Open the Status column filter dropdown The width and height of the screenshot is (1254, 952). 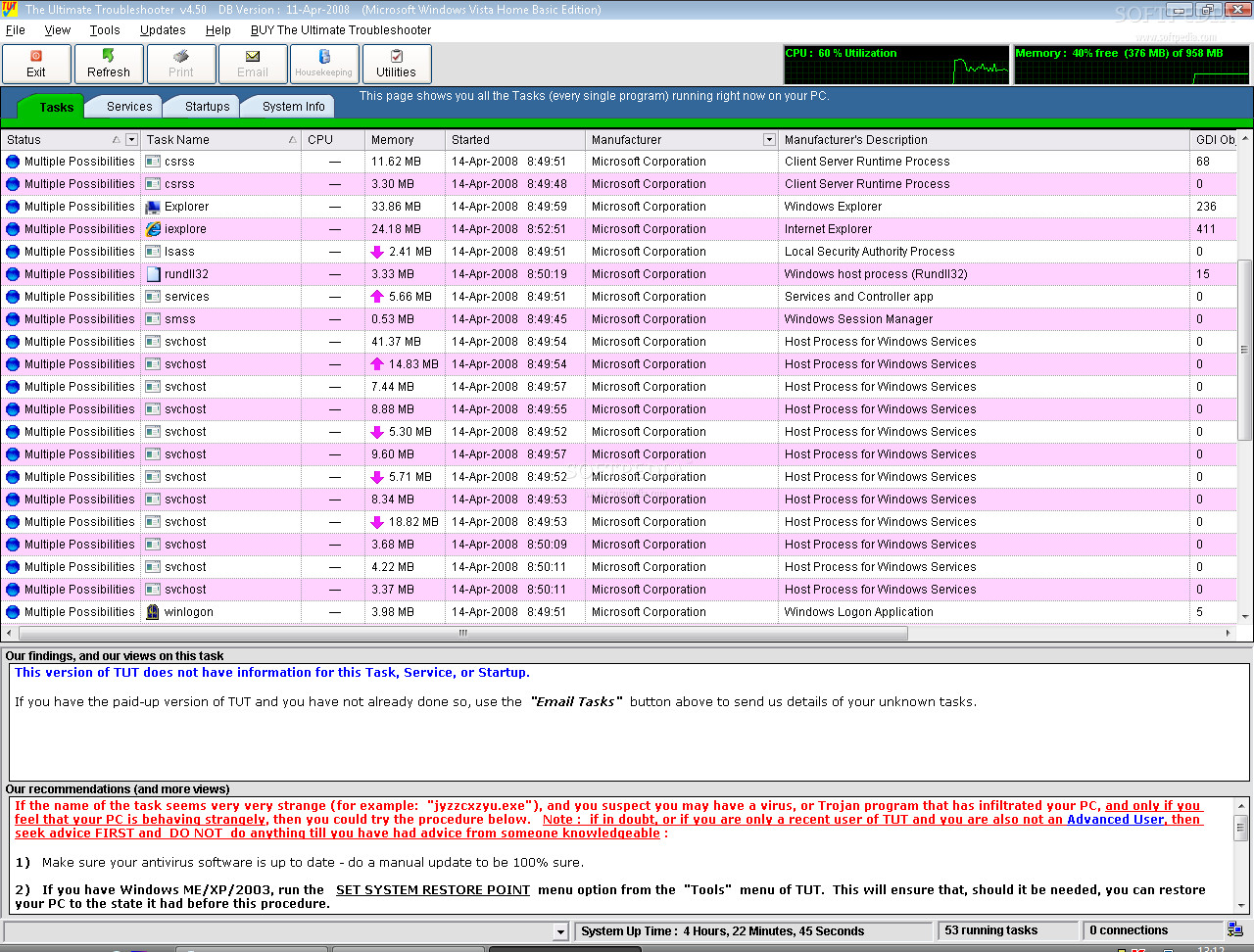pyautogui.click(x=131, y=140)
